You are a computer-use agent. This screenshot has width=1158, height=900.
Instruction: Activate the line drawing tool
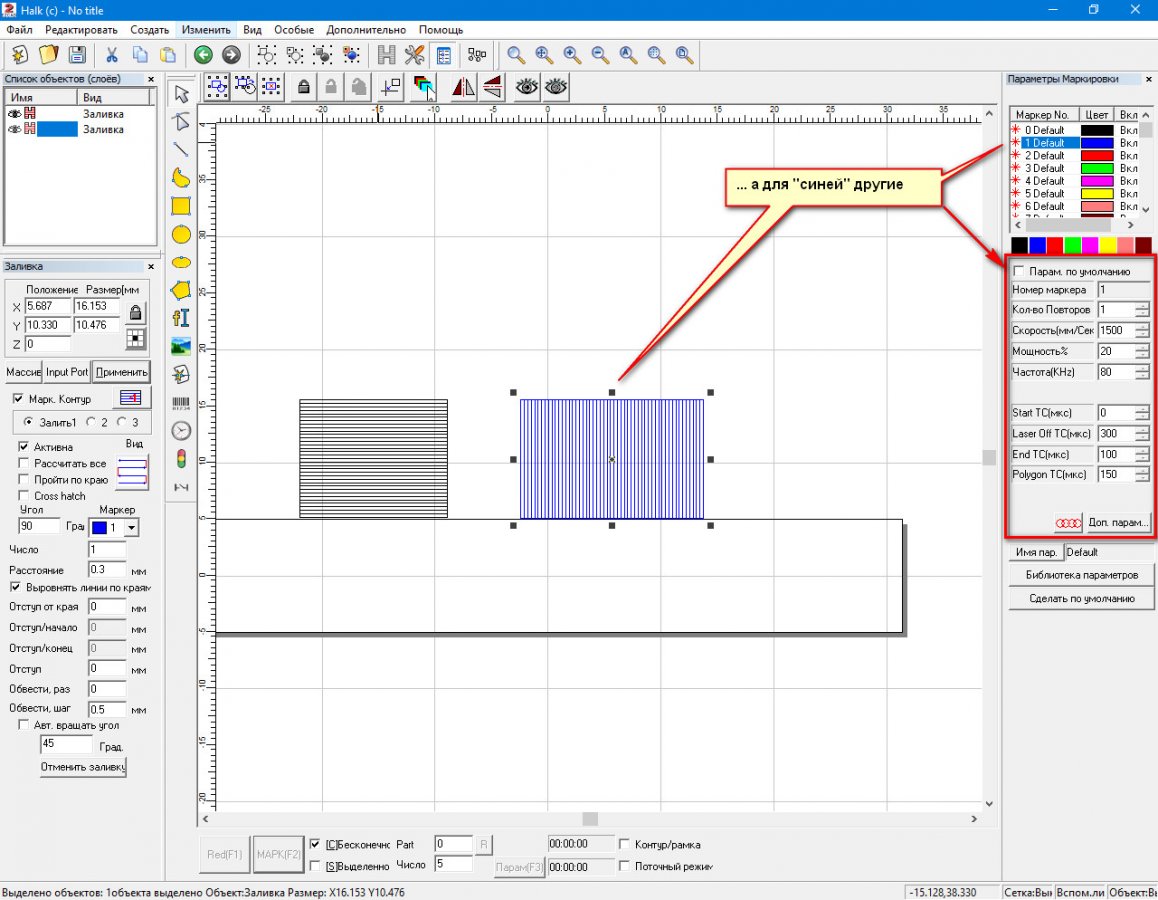(x=181, y=150)
